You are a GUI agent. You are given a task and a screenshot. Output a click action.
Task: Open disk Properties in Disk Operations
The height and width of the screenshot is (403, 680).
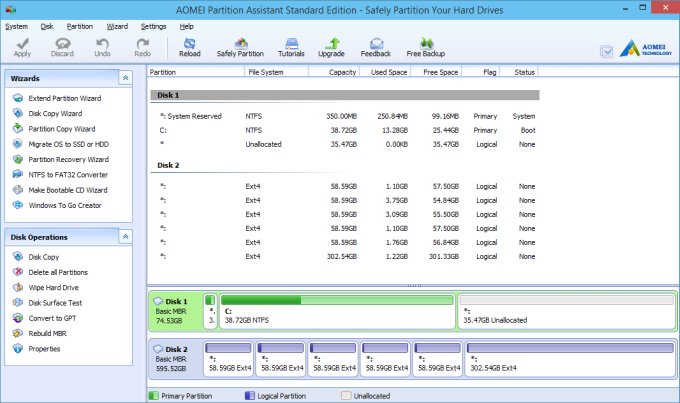[44, 349]
